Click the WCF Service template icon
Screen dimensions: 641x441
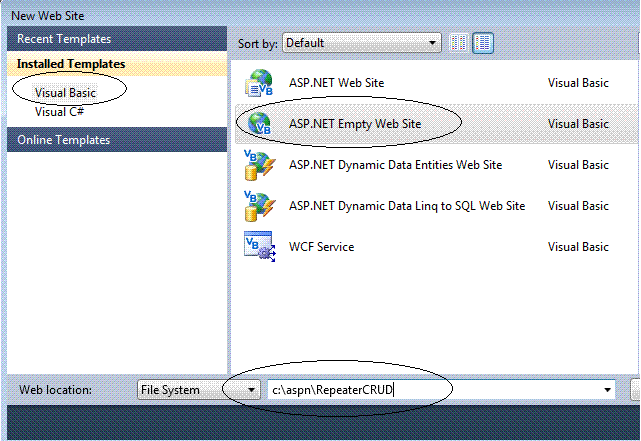[x=260, y=246]
